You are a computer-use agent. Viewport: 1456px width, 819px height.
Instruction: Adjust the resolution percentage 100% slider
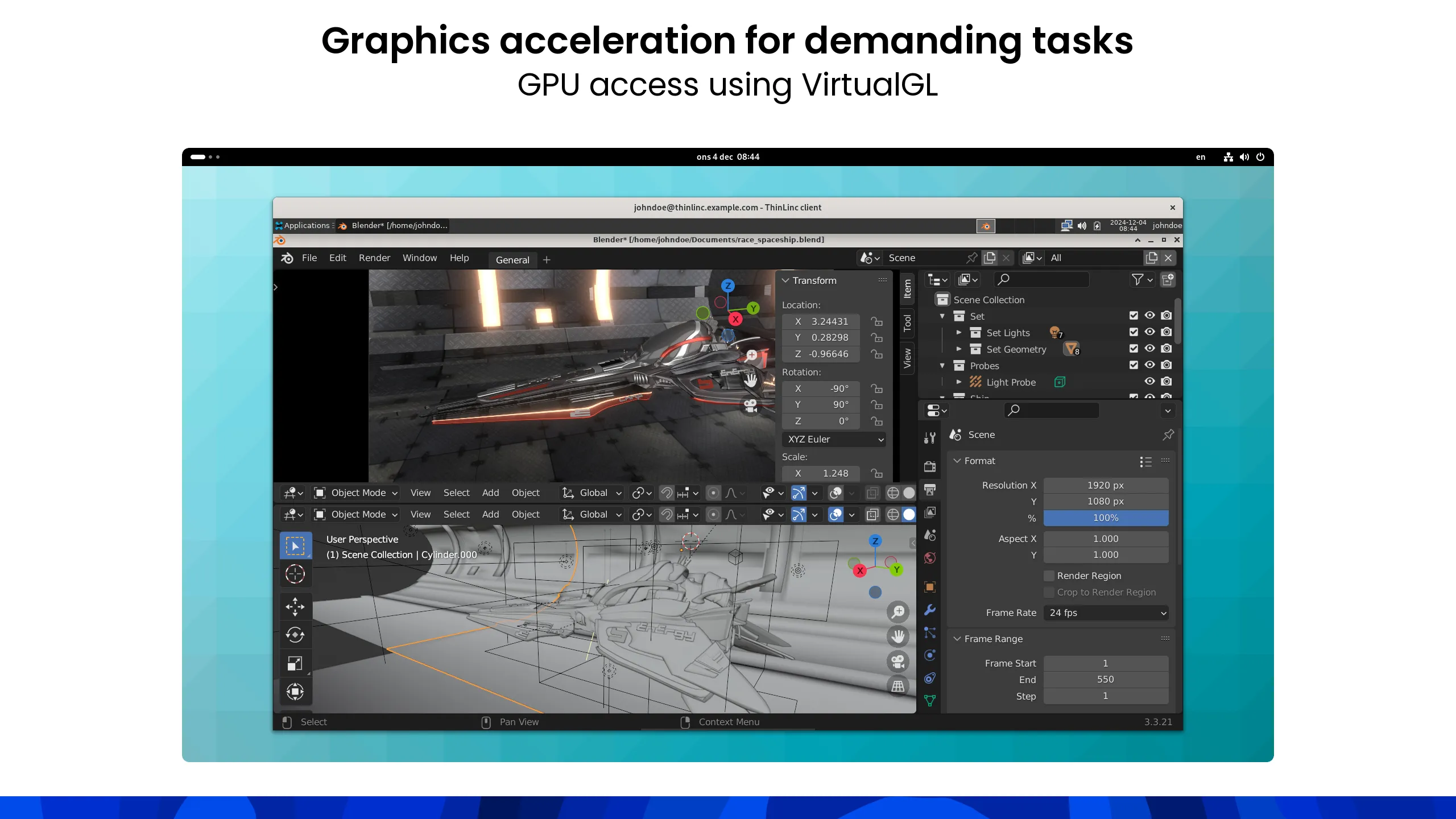1106,518
